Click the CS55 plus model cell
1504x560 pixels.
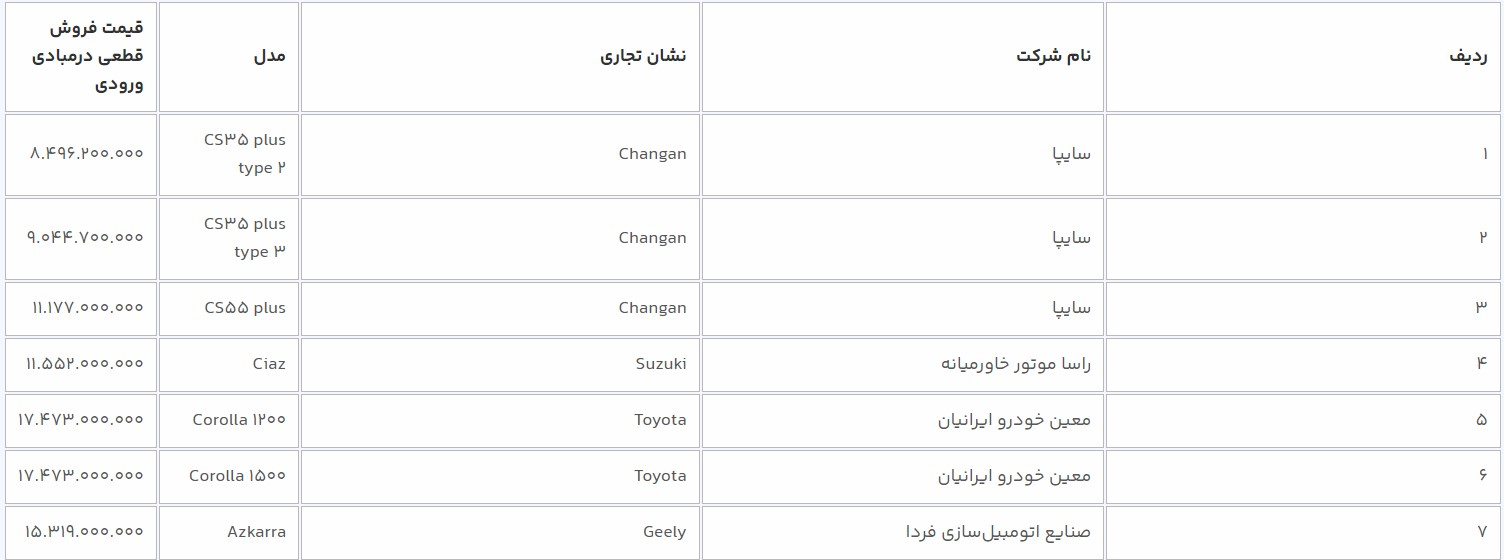click(245, 307)
